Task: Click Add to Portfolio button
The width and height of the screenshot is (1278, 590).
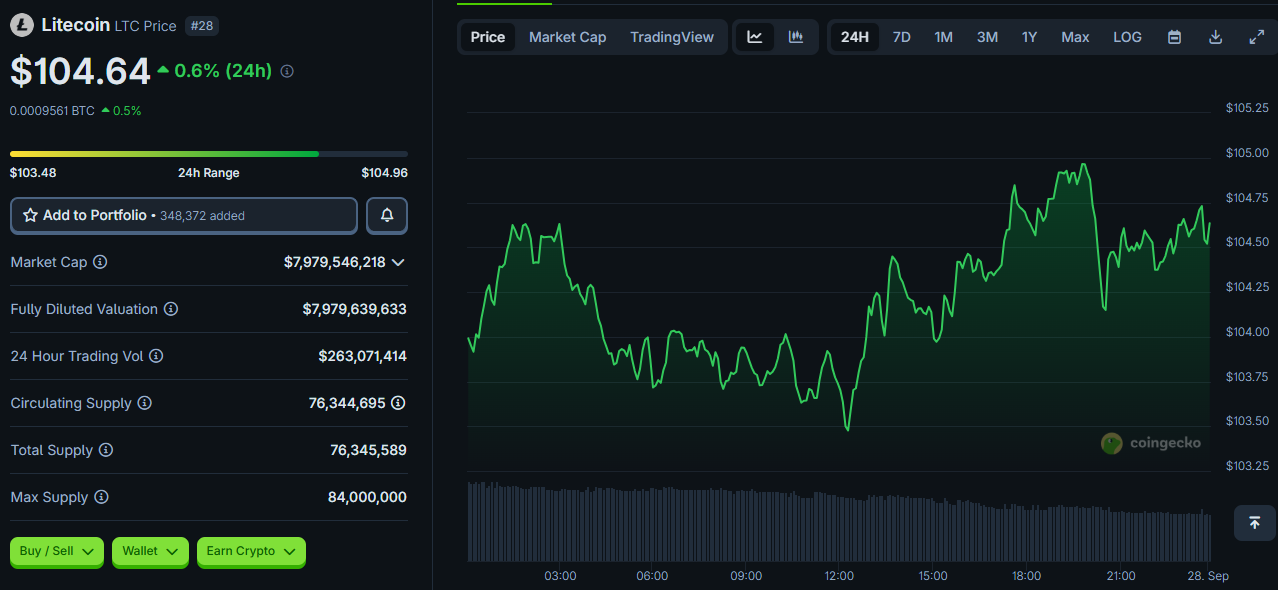Action: (x=183, y=215)
